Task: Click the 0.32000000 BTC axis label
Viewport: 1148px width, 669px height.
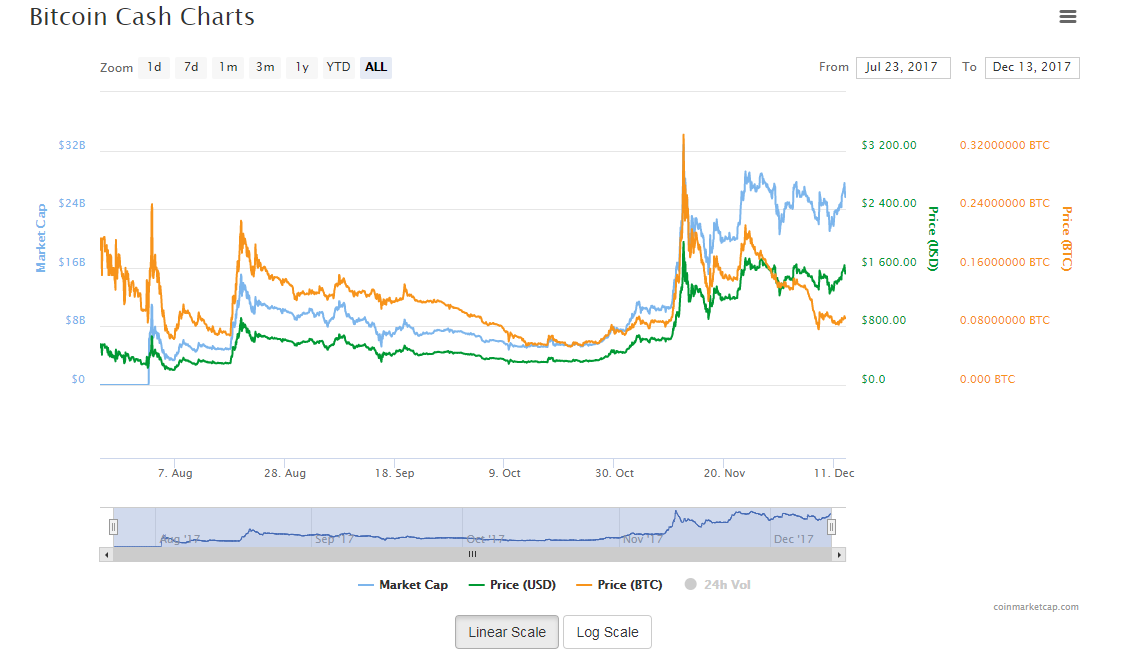Action: click(1004, 145)
